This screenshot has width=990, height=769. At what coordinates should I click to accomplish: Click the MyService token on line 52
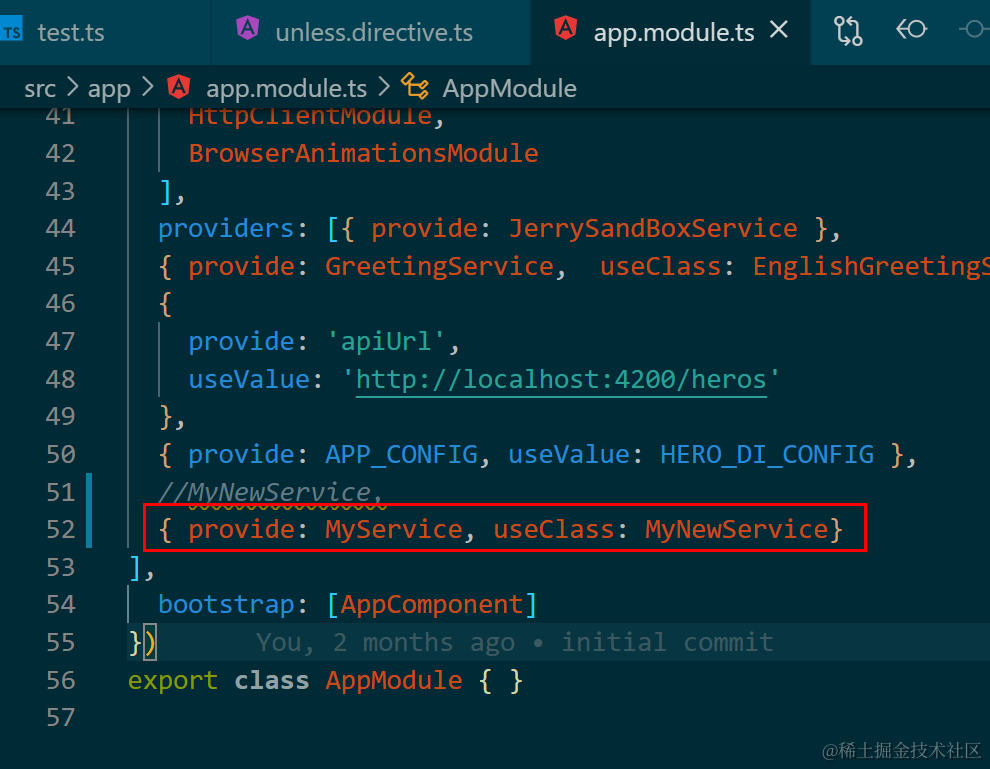pos(394,529)
